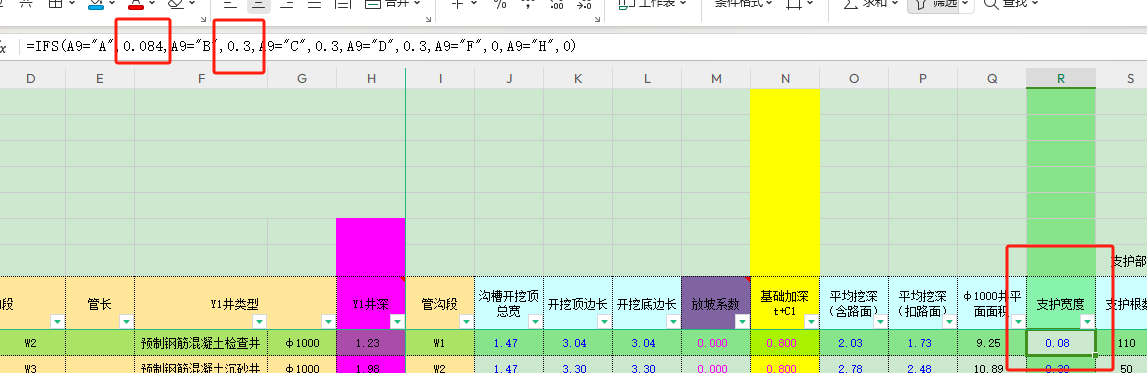Open filter arrow for 管长 column
Image resolution: width=1147 pixels, height=373 pixels.
127,321
